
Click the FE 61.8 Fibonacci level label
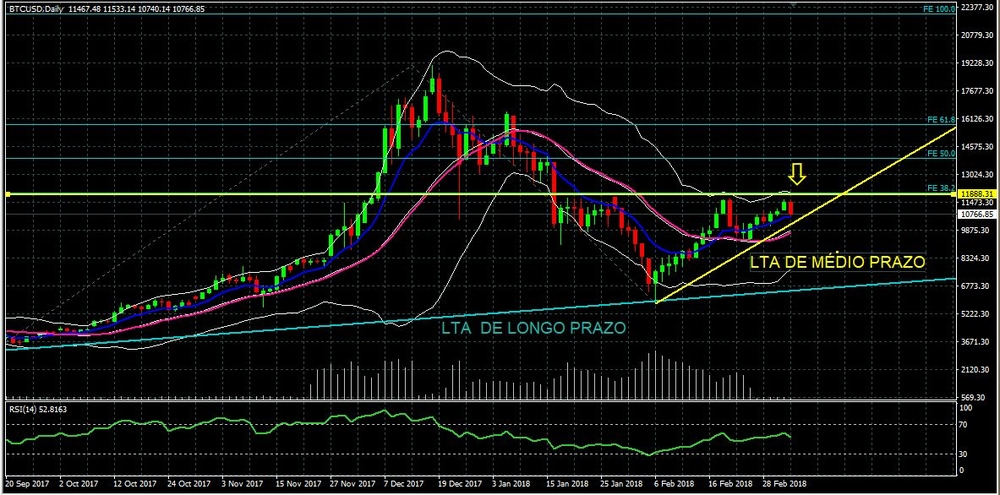coord(941,120)
